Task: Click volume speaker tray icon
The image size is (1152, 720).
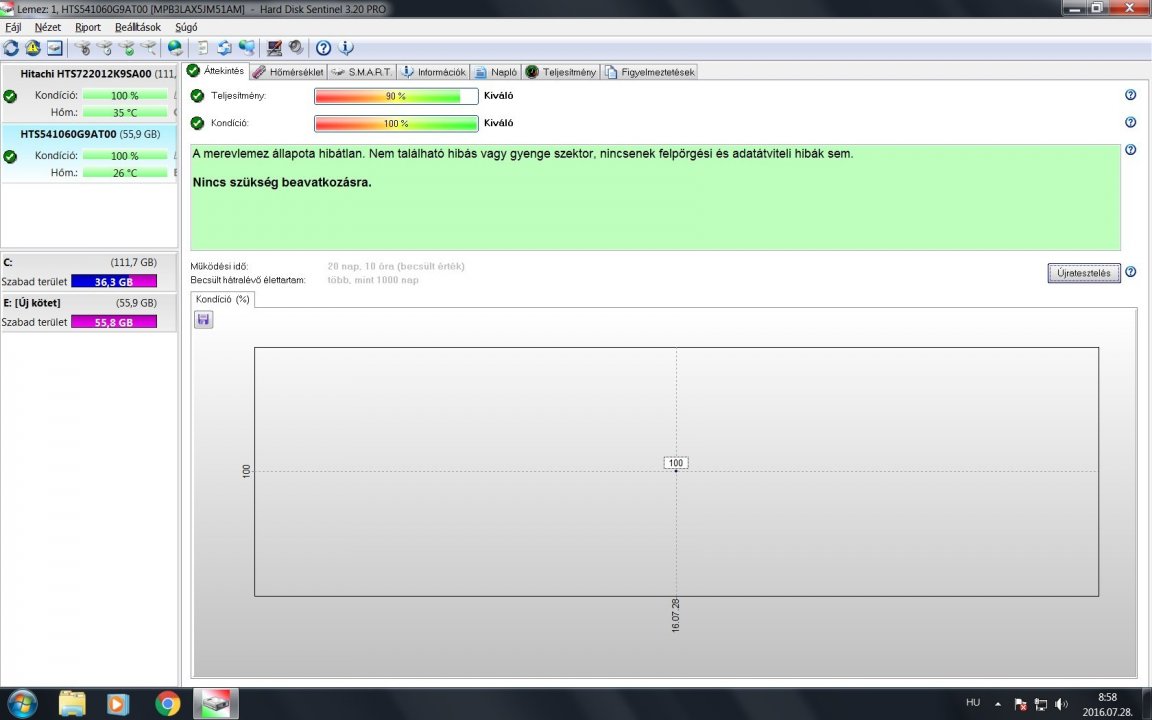Action: pos(1061,705)
